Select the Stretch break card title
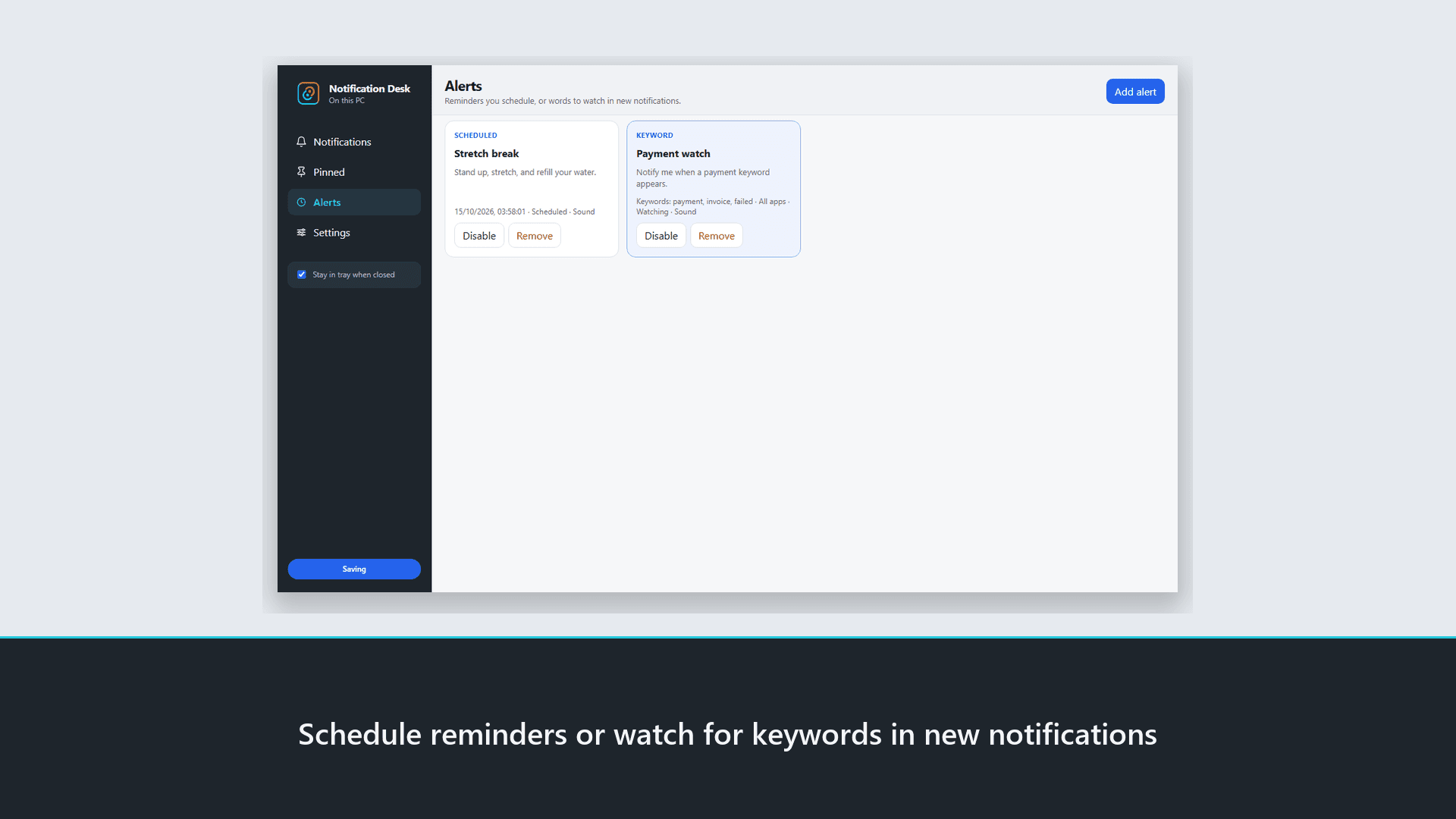 tap(486, 154)
